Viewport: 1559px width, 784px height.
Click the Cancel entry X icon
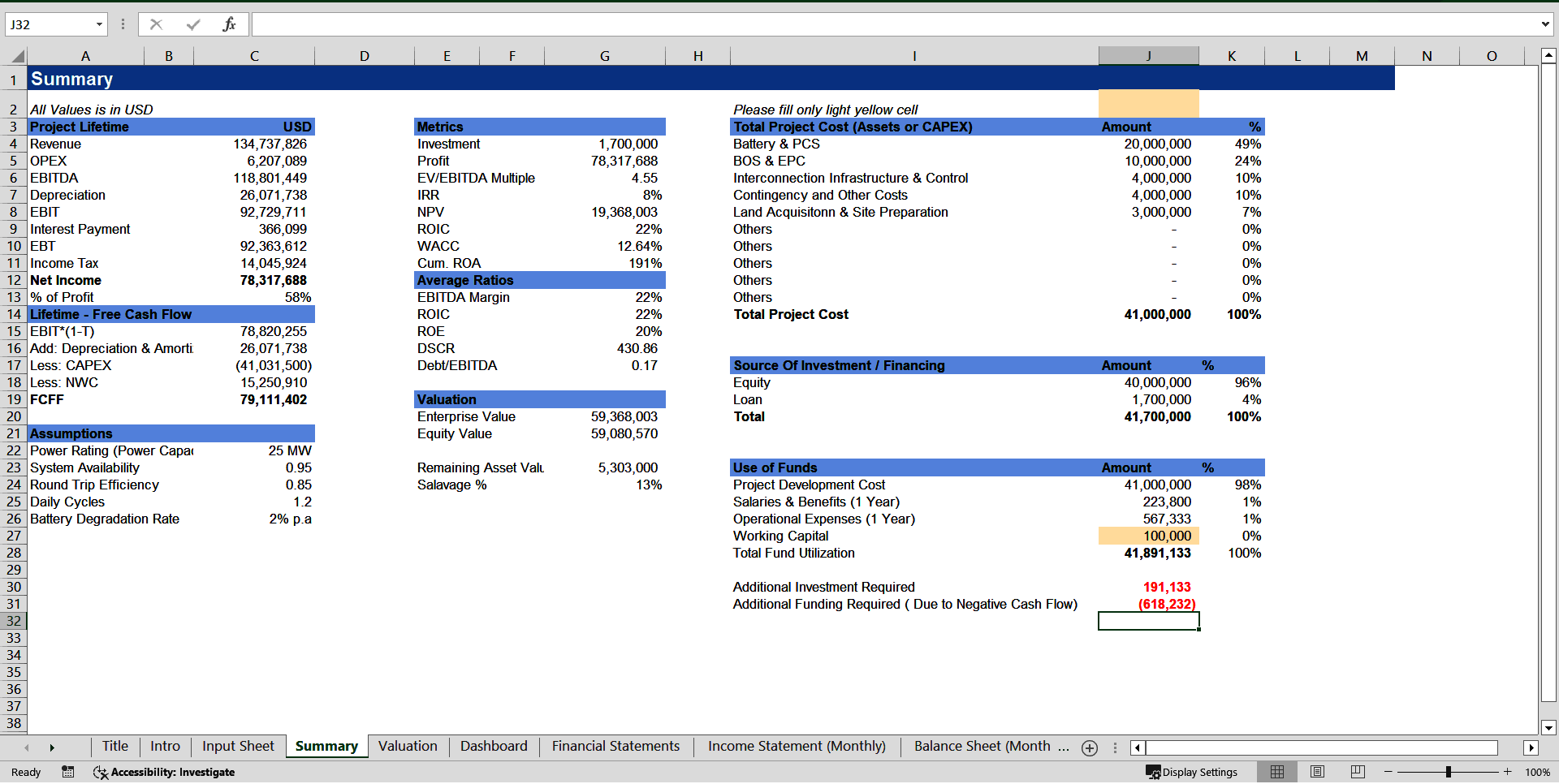point(156,24)
